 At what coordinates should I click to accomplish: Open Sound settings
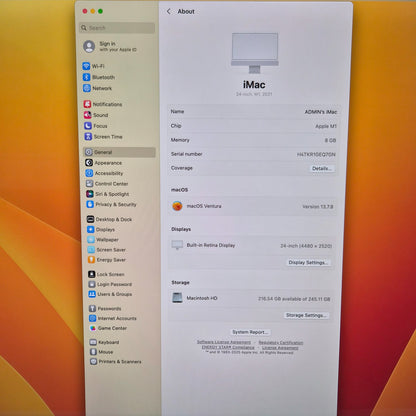[x=96, y=115]
